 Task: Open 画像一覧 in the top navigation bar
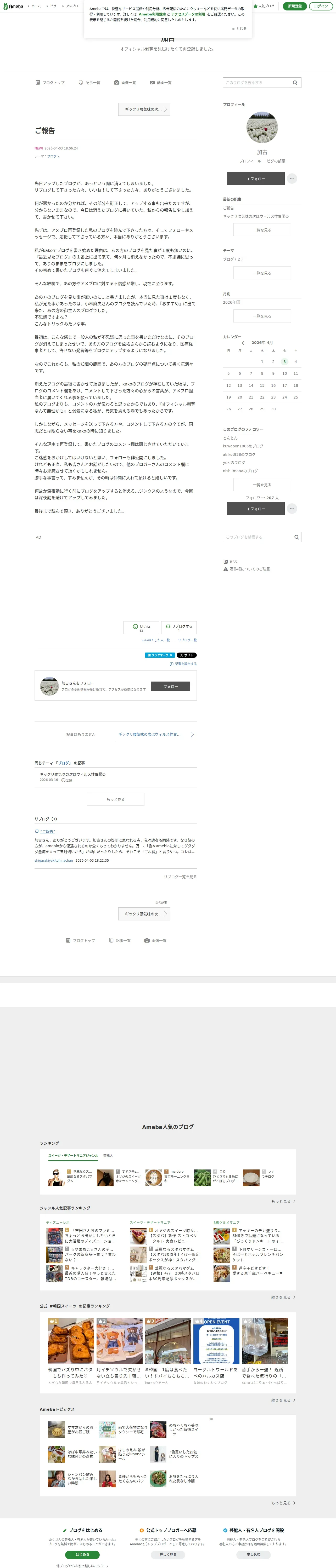tap(125, 82)
